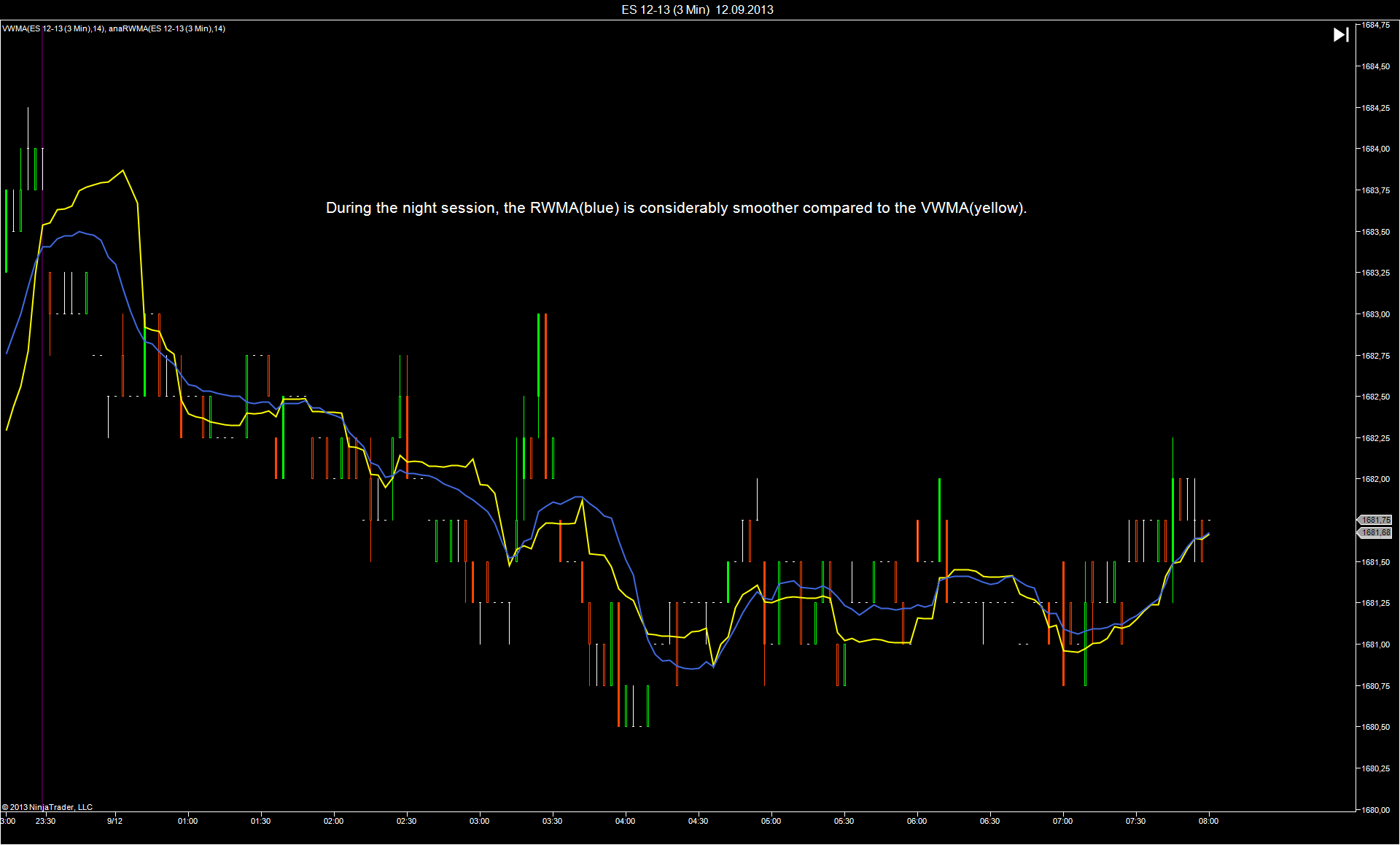1400x845 pixels.
Task: Click the 02:00 time axis label
Action: pos(333,821)
